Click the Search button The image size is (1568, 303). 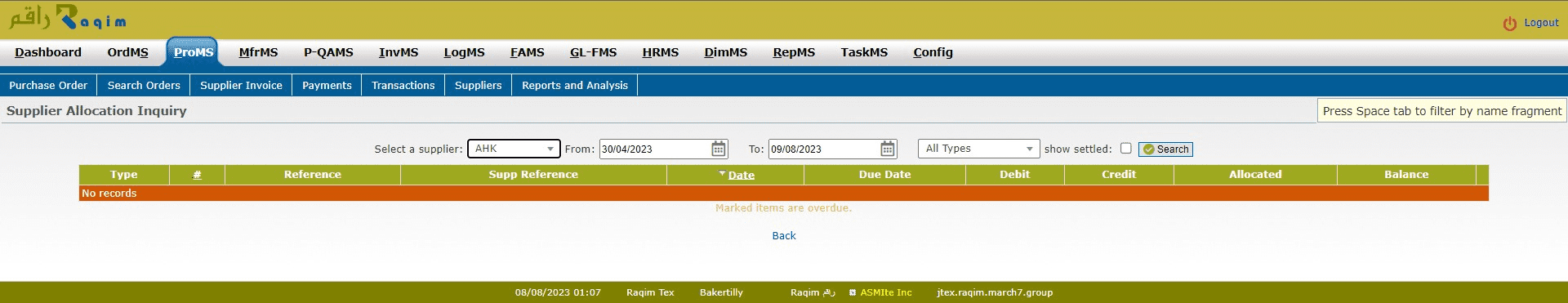(x=1165, y=149)
